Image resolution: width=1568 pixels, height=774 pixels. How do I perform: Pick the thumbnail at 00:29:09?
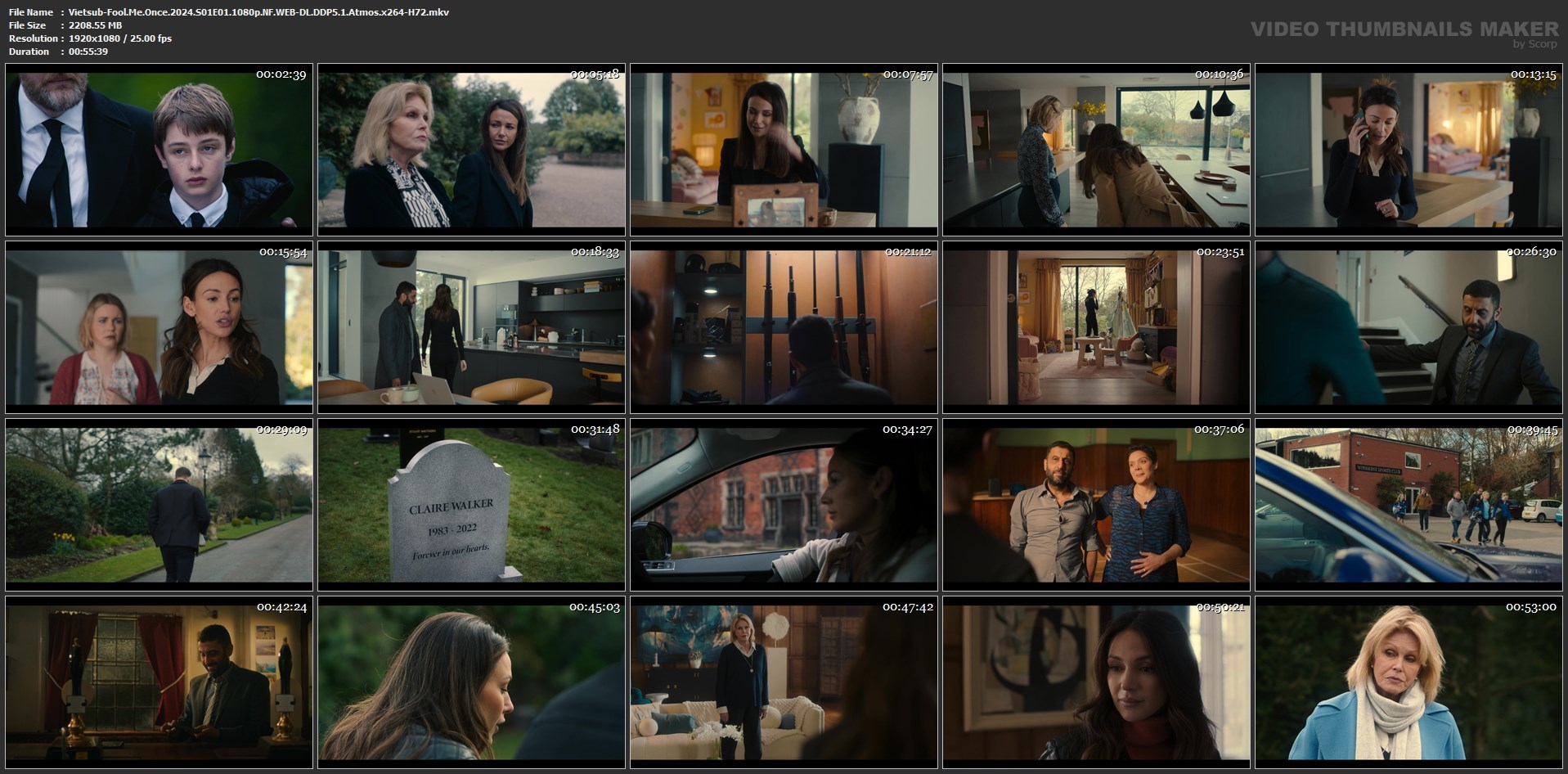point(159,505)
